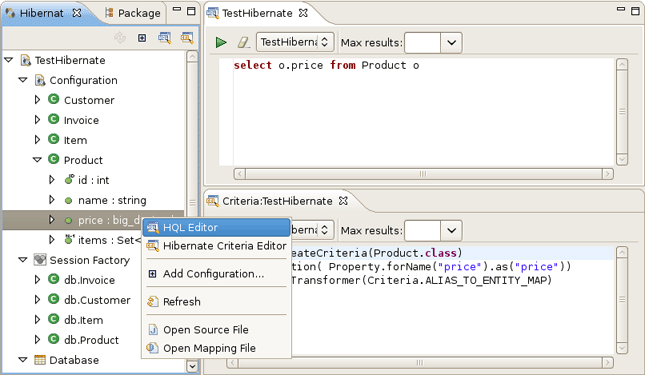Screen dimensions: 645x375
Task: Open the TestHibernate configuration dropdown in HQL editor
Action: pos(295,42)
